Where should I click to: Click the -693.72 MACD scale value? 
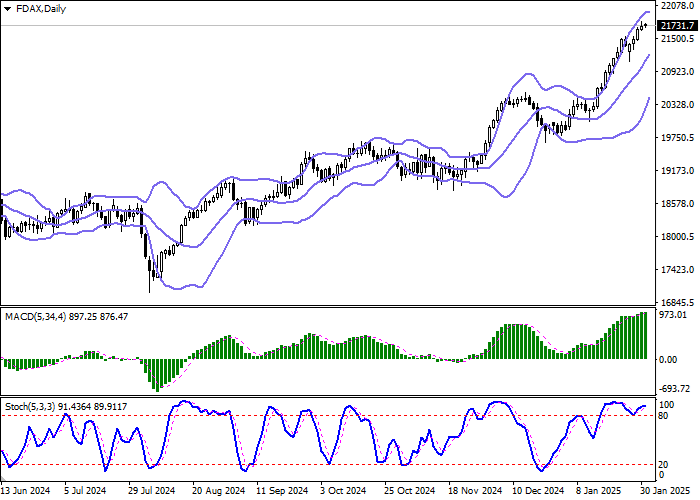pyautogui.click(x=675, y=389)
